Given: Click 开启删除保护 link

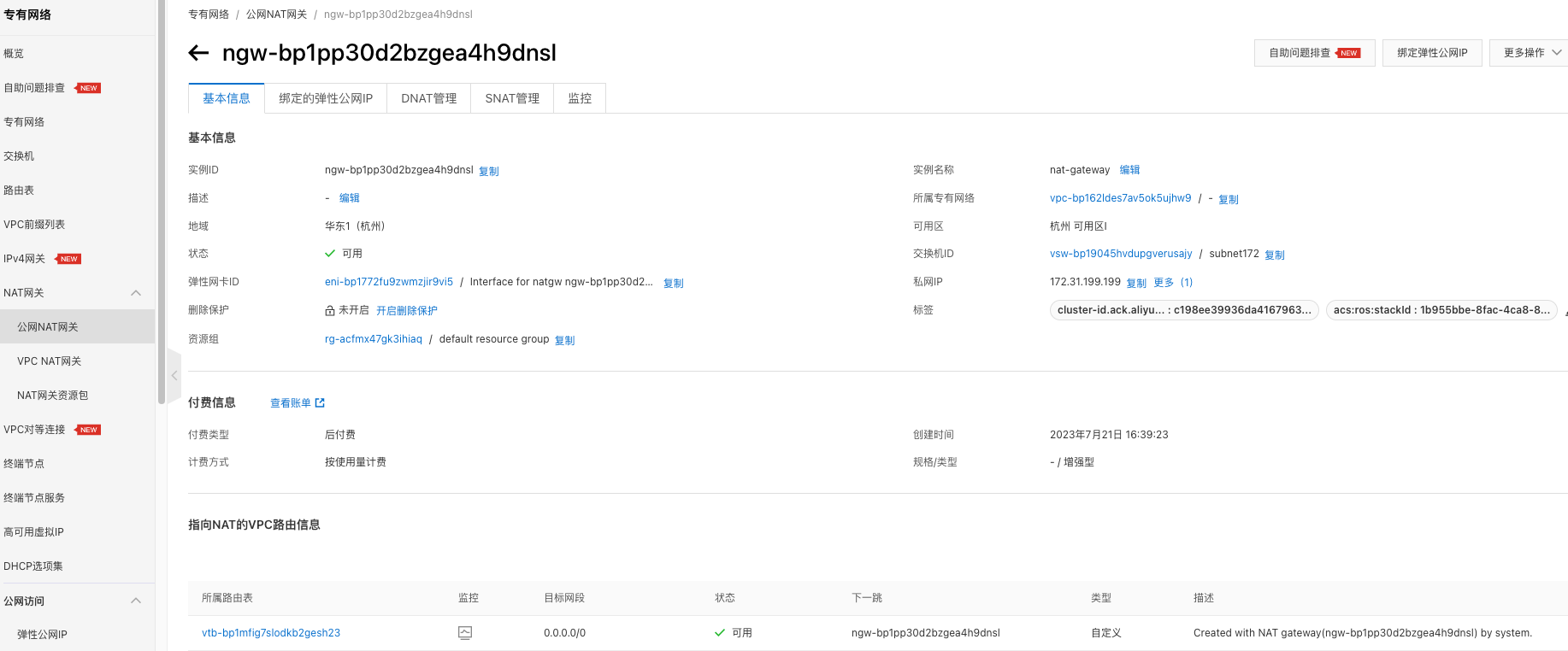Looking at the screenshot, I should click(407, 311).
